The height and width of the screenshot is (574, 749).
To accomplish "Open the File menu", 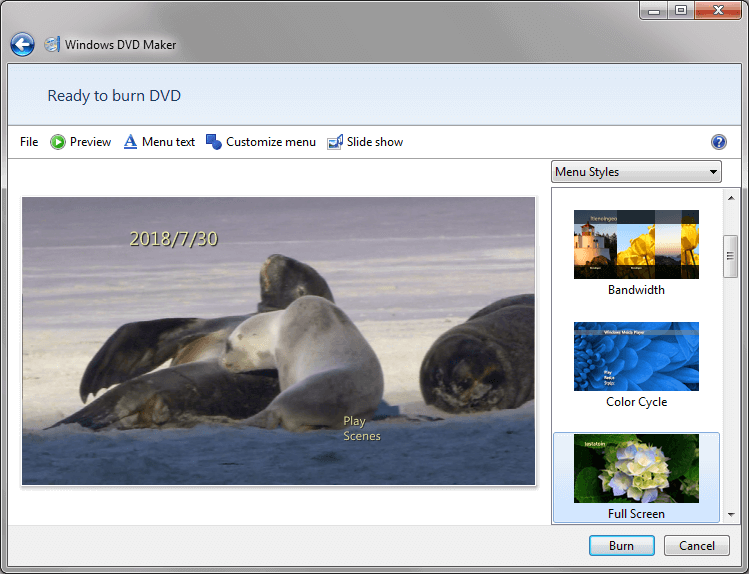I will 29,142.
